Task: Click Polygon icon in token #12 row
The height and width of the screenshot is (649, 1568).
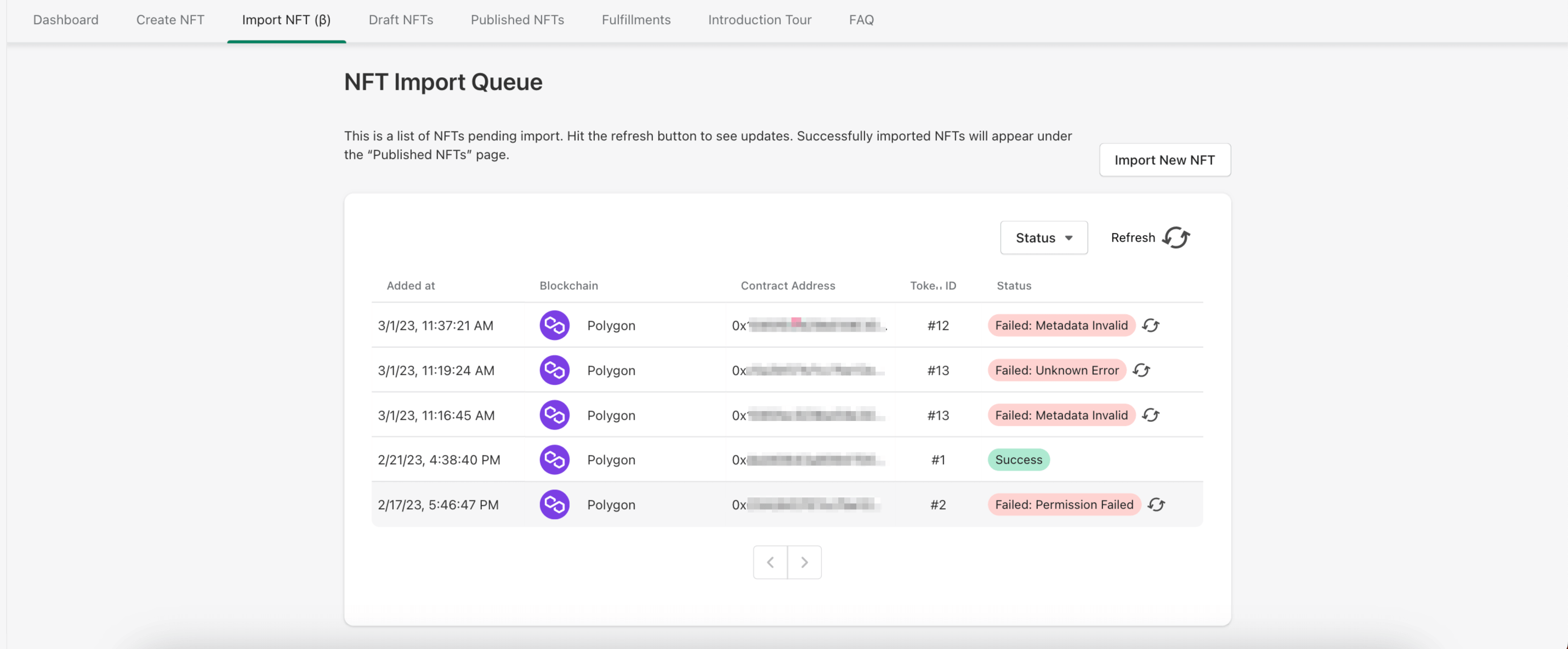Action: (x=554, y=325)
